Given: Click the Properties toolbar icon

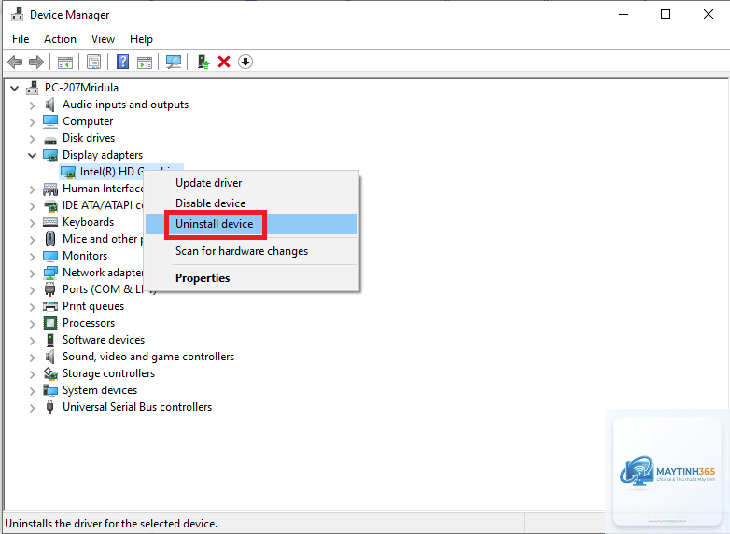Looking at the screenshot, I should pyautogui.click(x=94, y=61).
